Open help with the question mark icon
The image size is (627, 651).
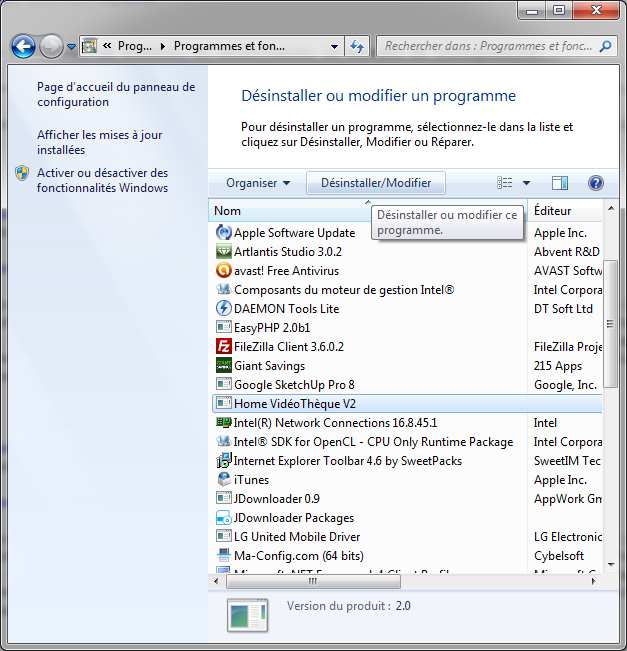pos(596,183)
